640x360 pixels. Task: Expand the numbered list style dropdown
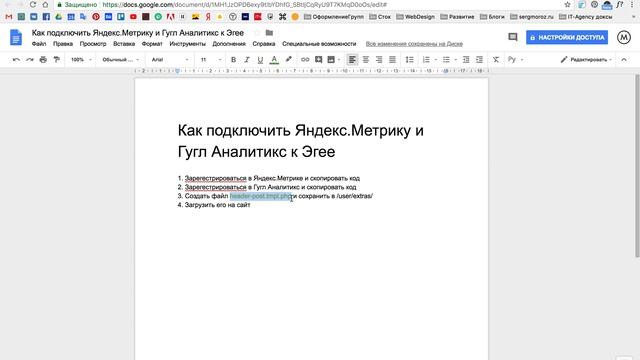tap(436, 60)
